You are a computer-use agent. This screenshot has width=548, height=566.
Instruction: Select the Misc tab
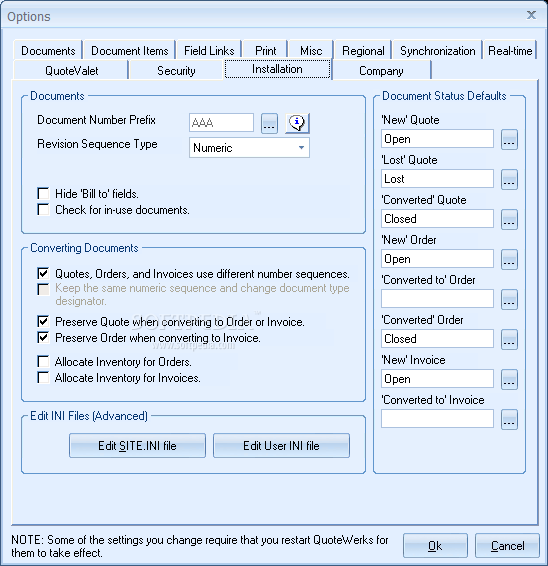click(311, 51)
